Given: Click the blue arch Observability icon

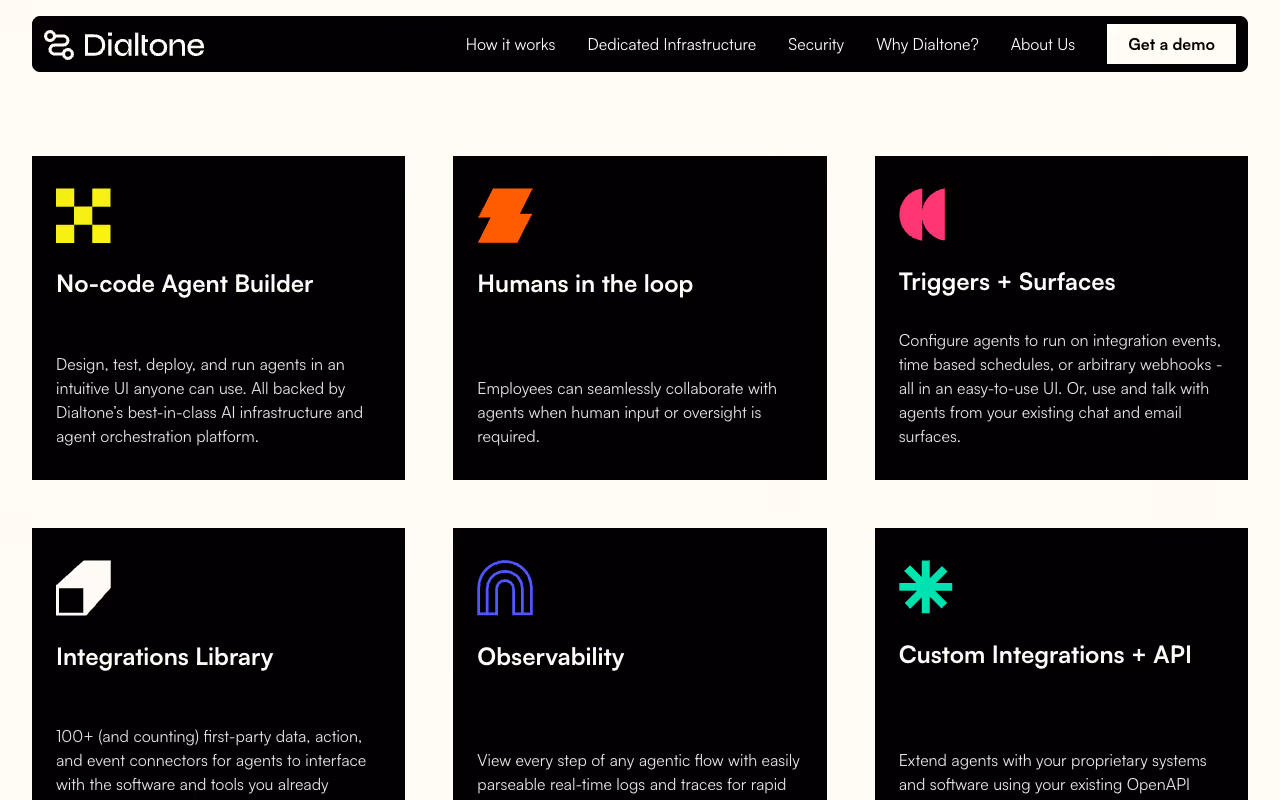Looking at the screenshot, I should [x=505, y=588].
